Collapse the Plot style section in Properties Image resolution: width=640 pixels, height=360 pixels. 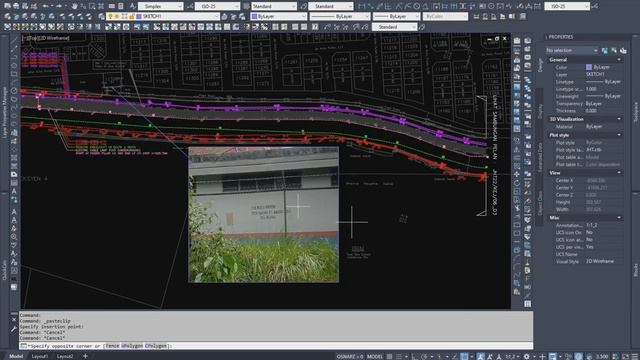pos(619,135)
